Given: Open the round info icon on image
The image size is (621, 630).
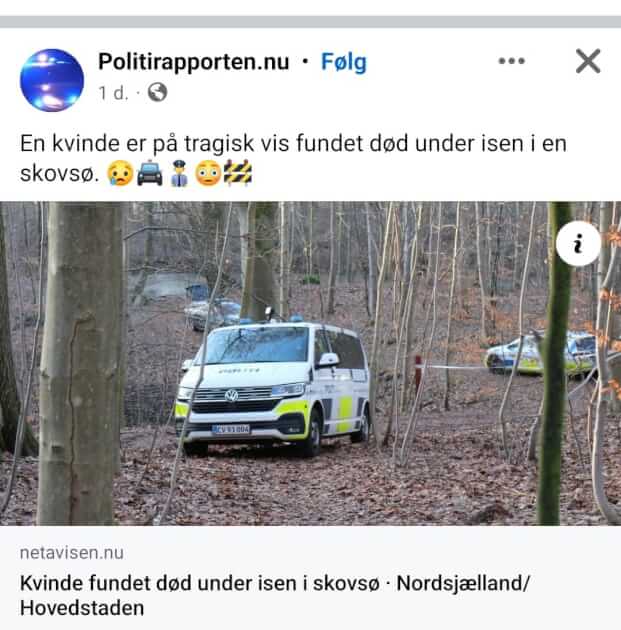Looking at the screenshot, I should pyautogui.click(x=578, y=243).
